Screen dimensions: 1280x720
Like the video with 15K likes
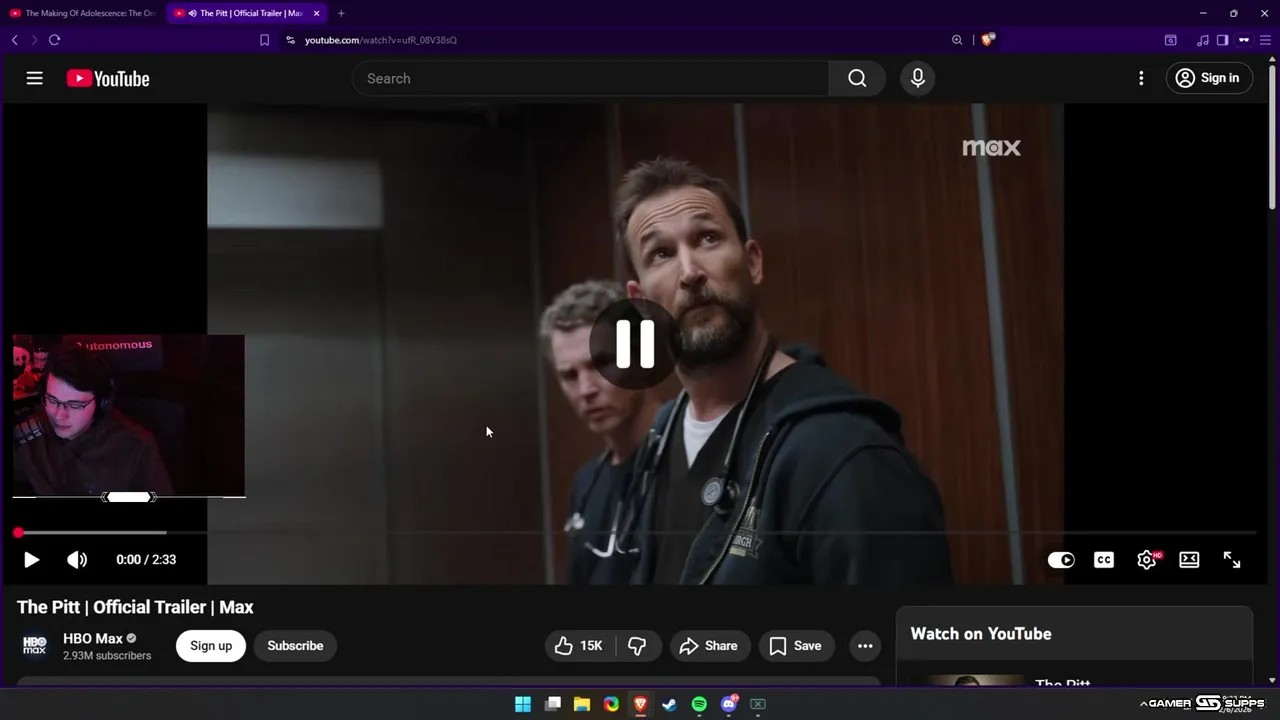(x=579, y=646)
